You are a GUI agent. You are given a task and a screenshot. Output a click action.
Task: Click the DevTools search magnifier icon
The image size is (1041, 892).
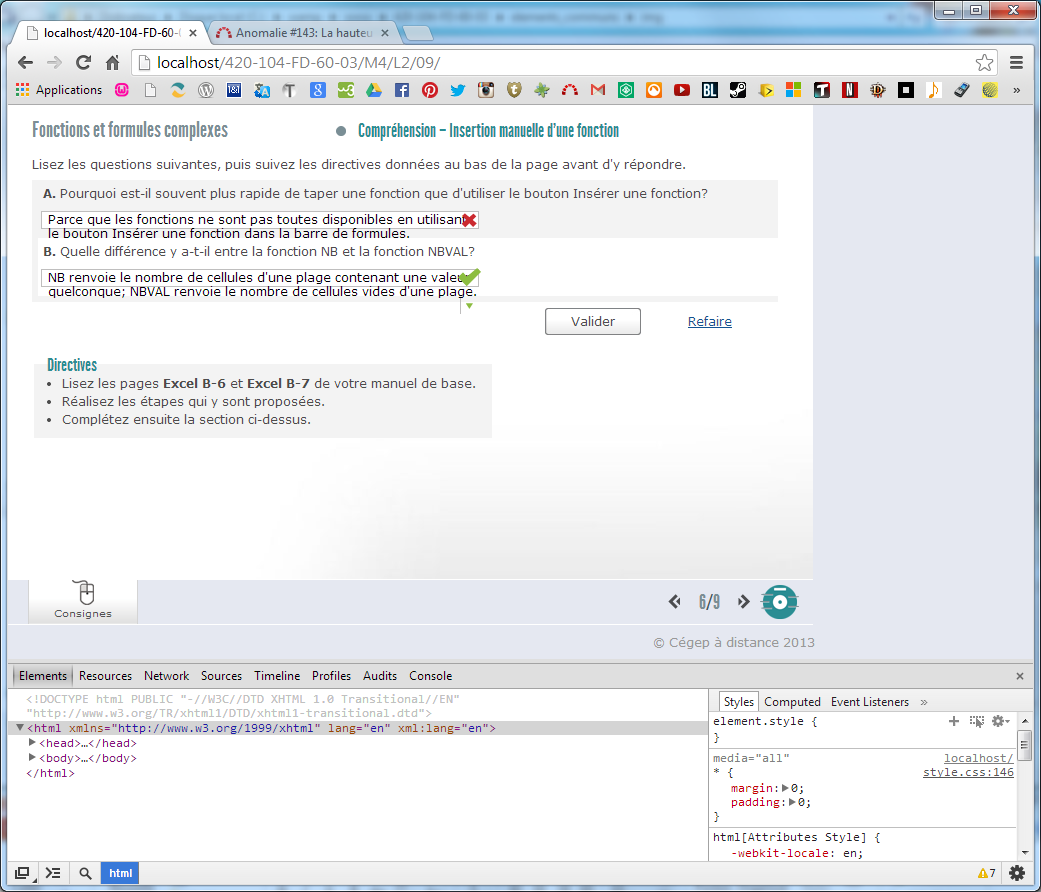[x=86, y=873]
